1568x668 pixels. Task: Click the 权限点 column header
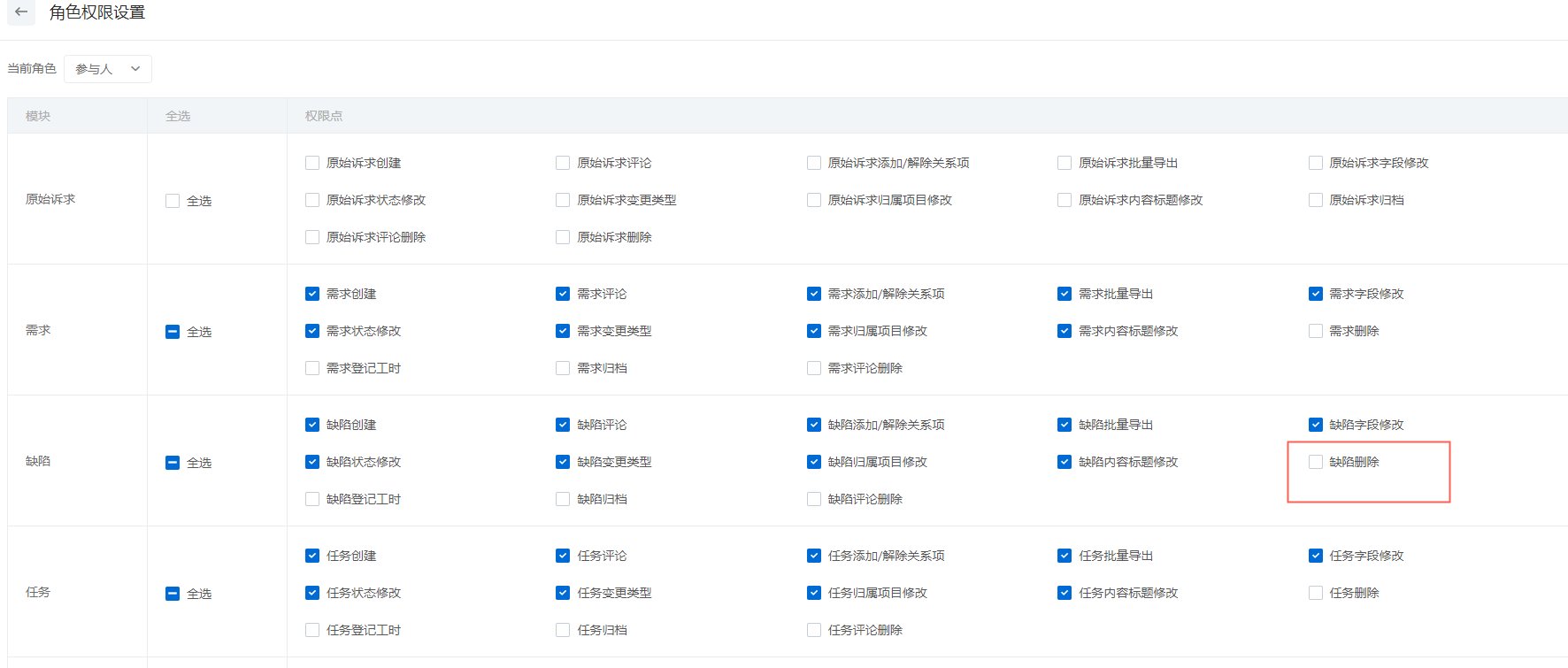click(324, 116)
